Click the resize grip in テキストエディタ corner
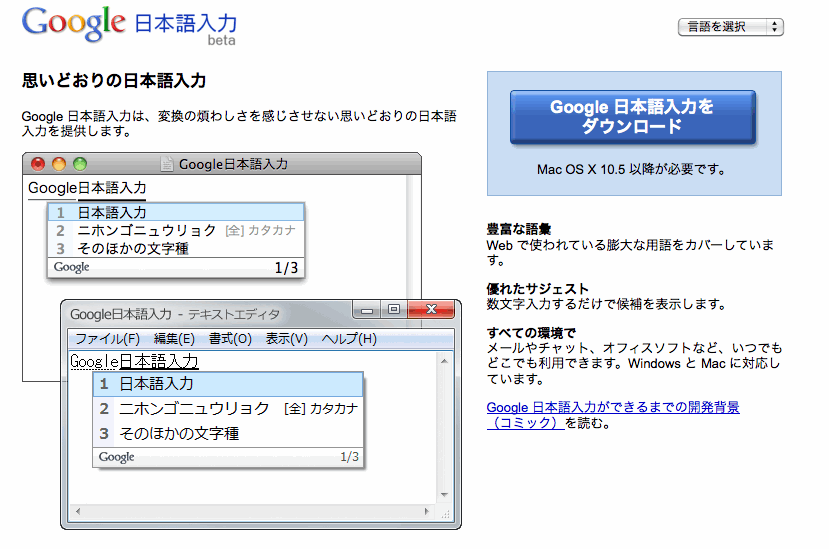 (445, 514)
